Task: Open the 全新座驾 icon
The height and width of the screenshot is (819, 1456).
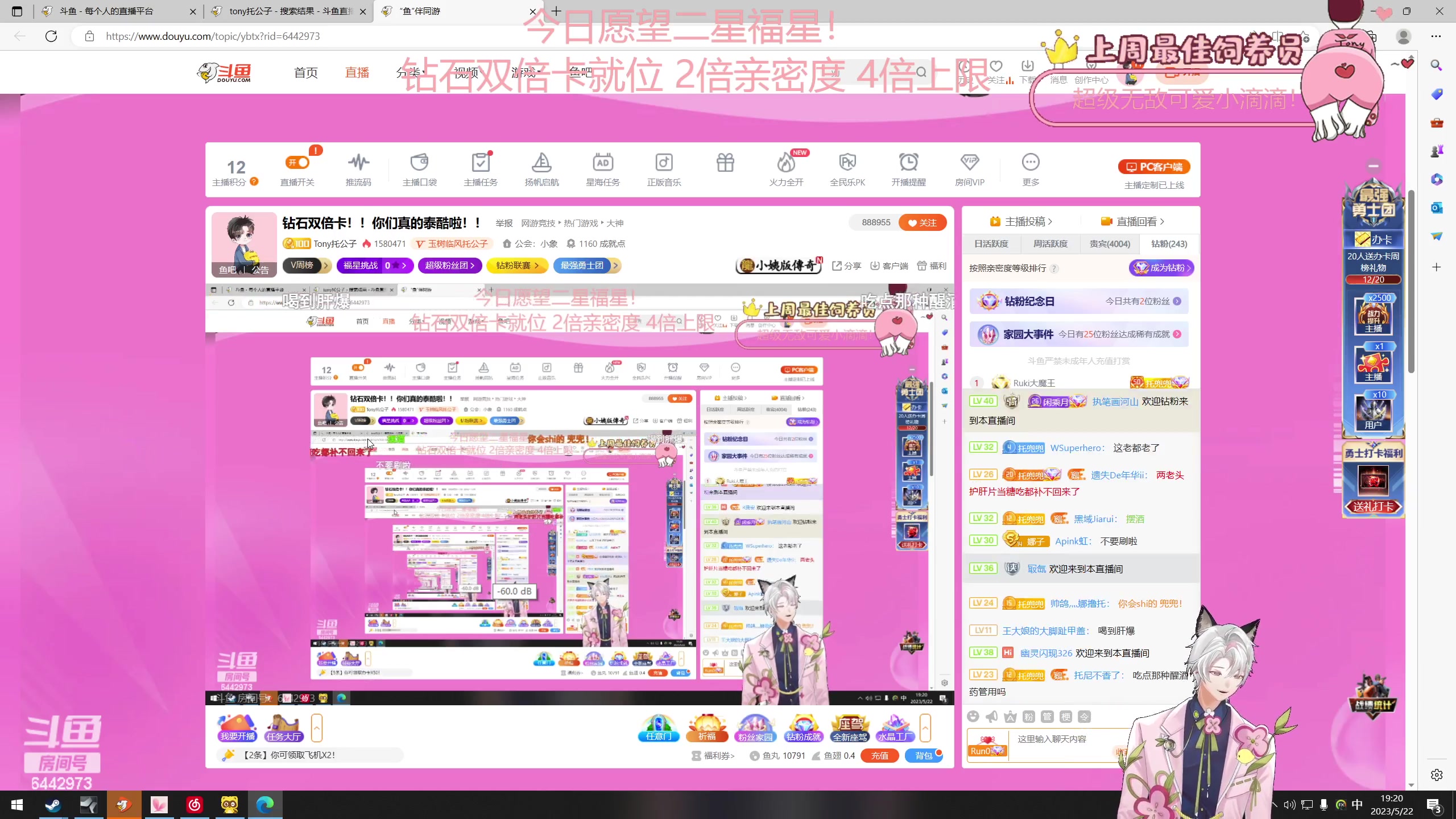Action: [850, 728]
